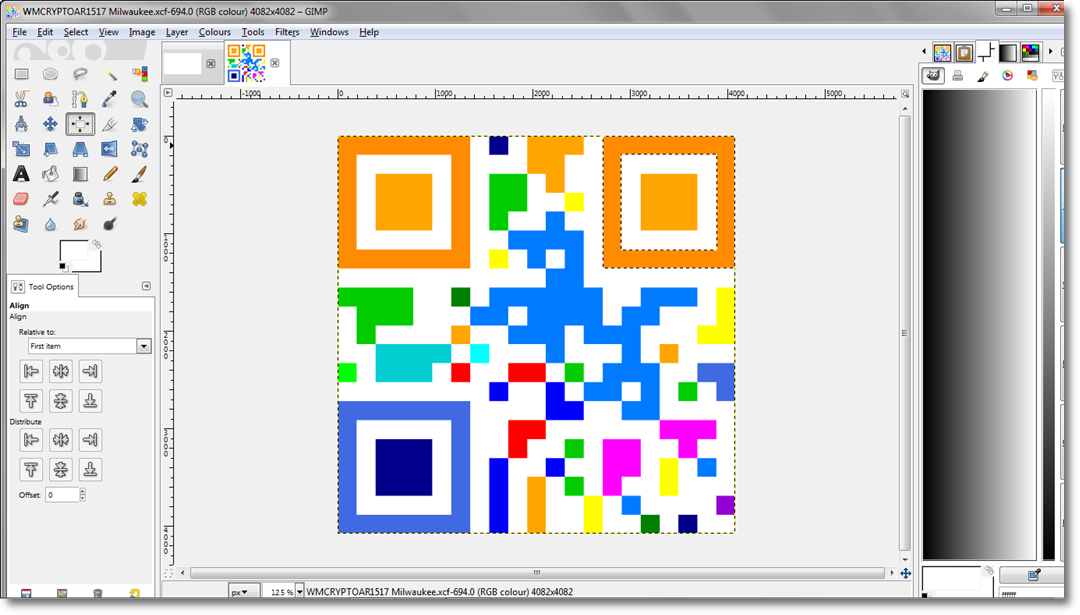The width and height of the screenshot is (1080, 615).
Task: Select the Paths tool
Action: tap(80, 99)
